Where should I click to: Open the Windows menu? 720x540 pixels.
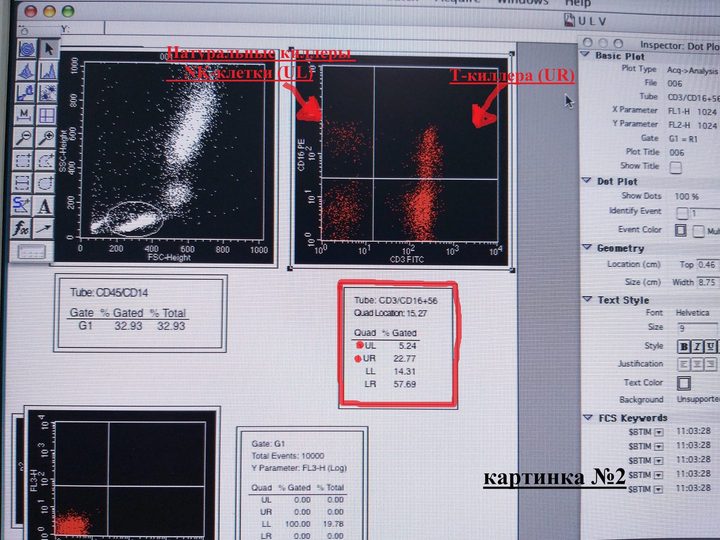(523, 2)
